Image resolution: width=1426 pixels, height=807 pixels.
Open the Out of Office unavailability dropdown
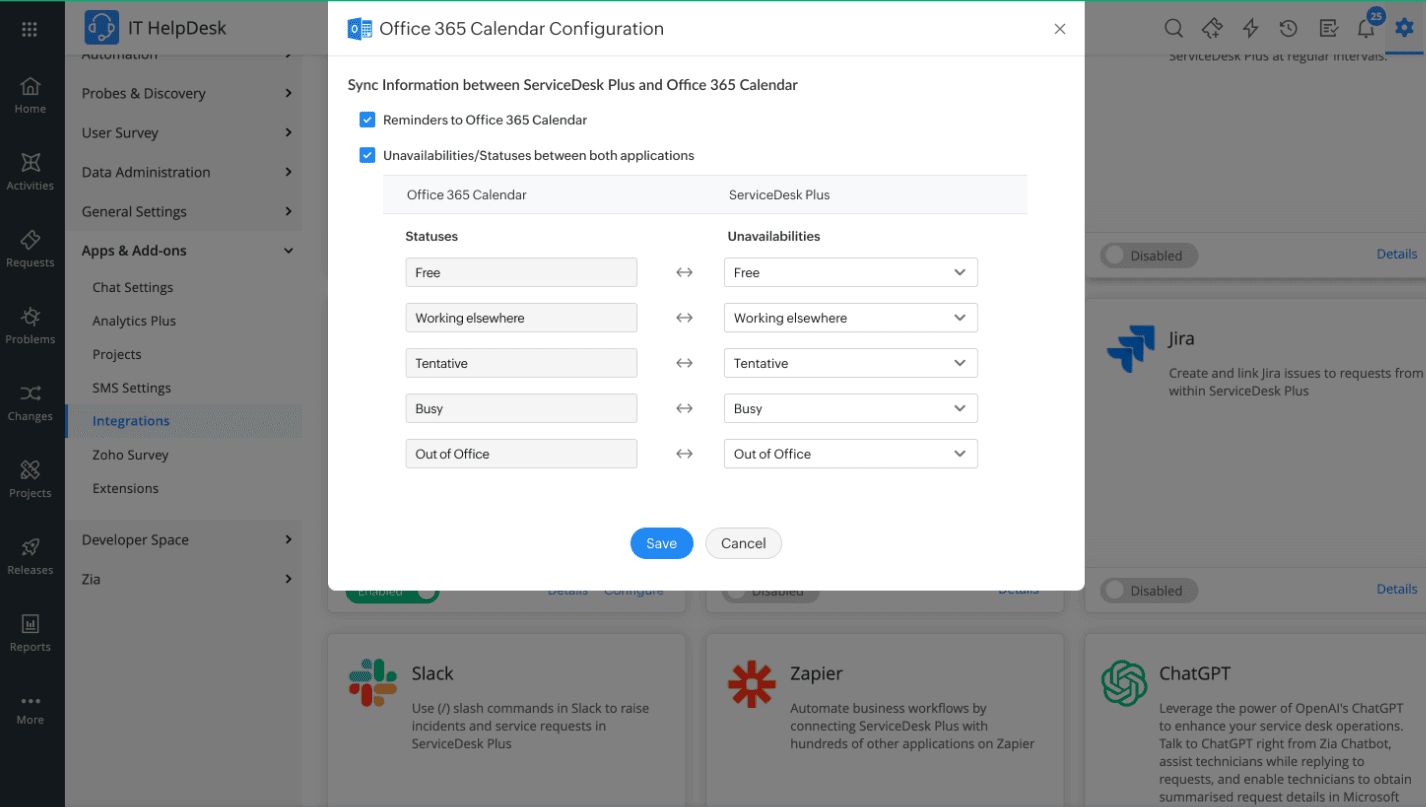pos(850,454)
